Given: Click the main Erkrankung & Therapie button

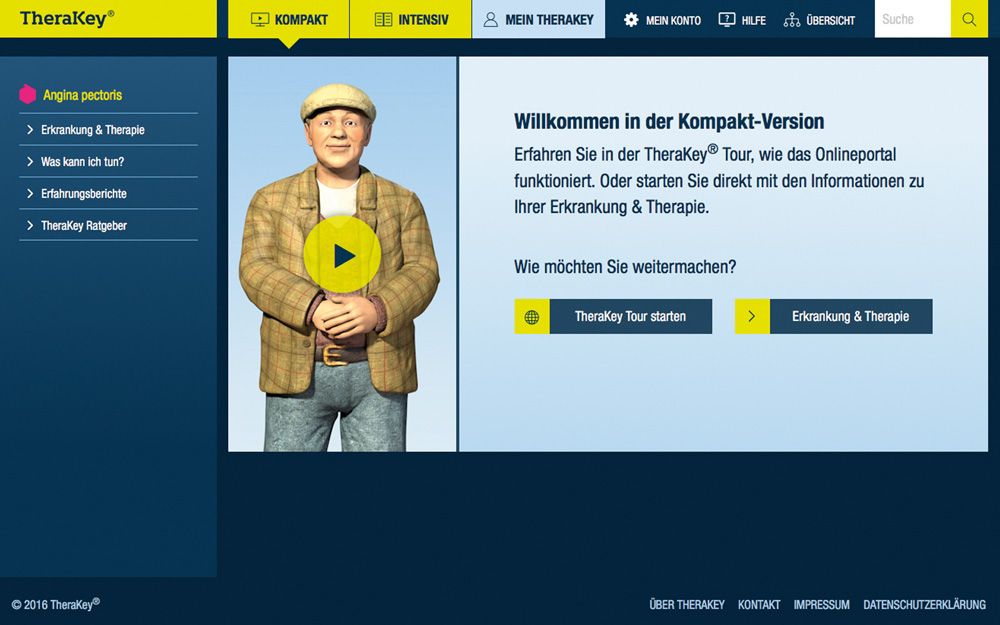Looking at the screenshot, I should click(x=834, y=316).
